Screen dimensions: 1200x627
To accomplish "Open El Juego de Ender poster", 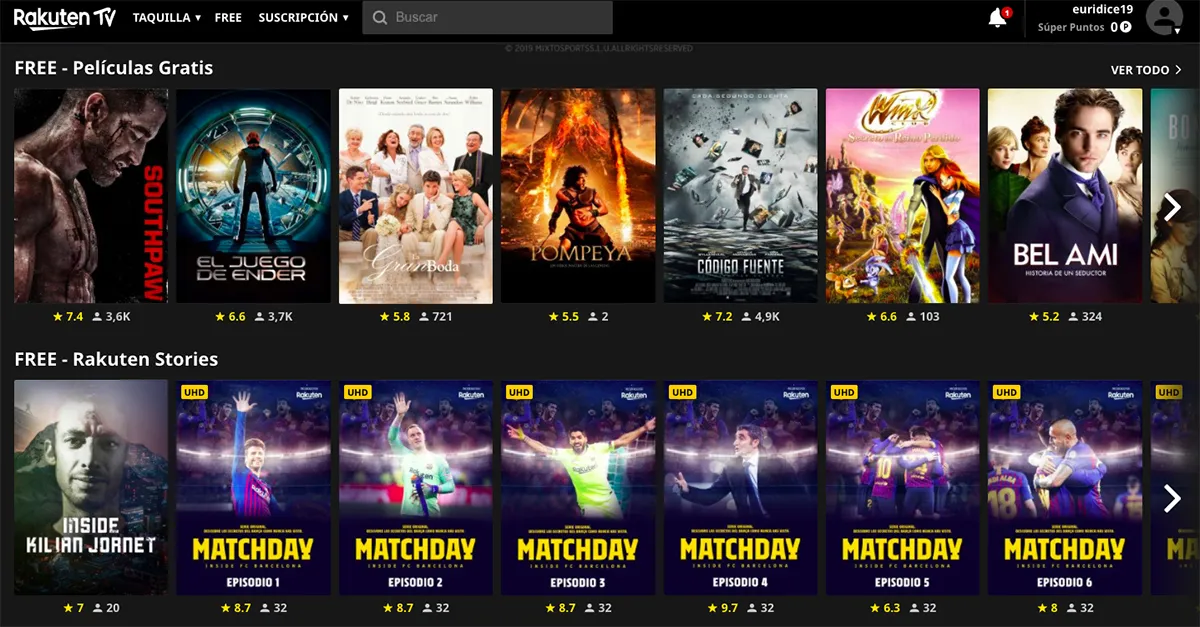I will pyautogui.click(x=253, y=196).
